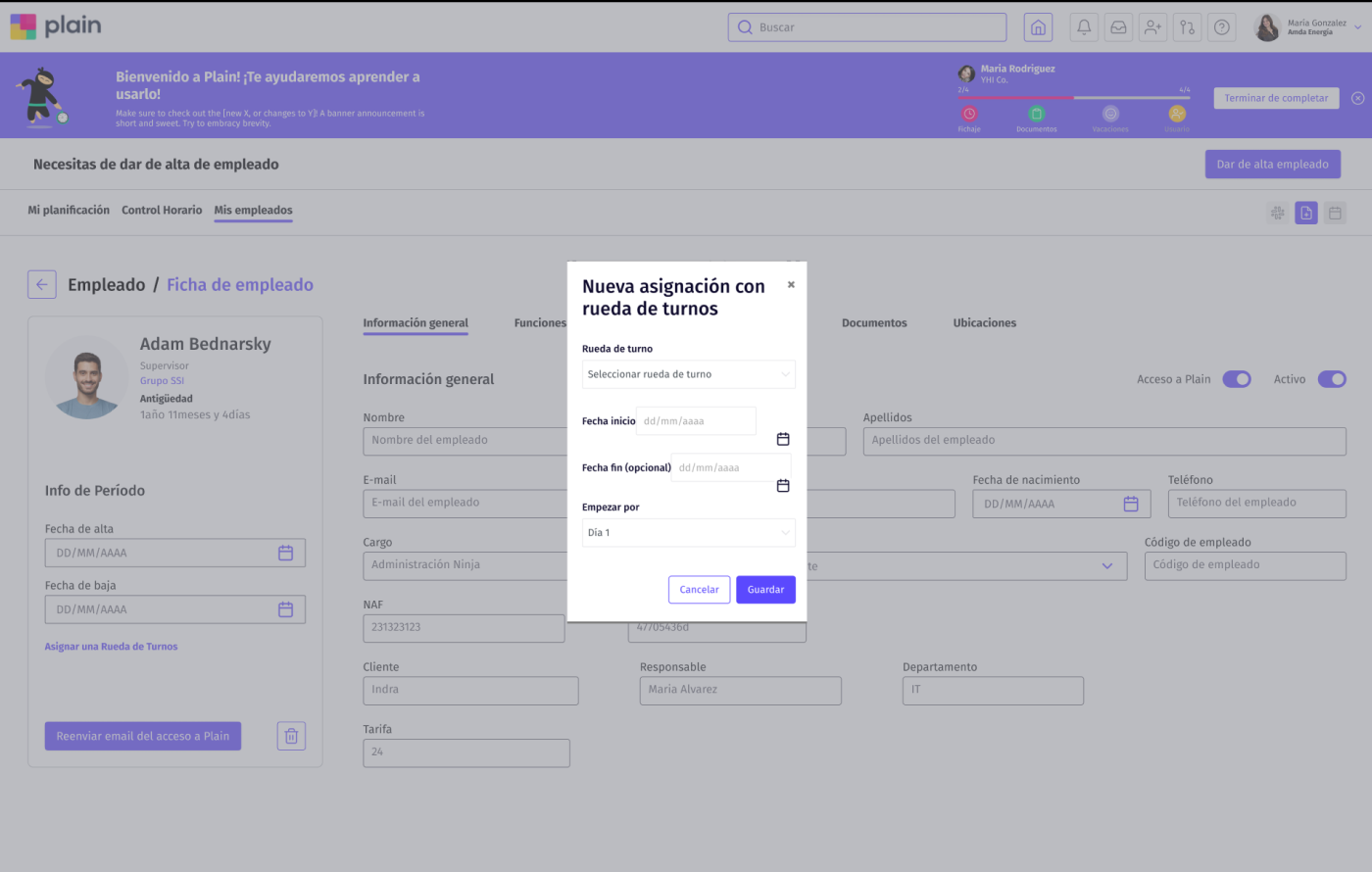Open notifications bell icon
Viewport: 1372px width, 872px height.
click(x=1084, y=27)
